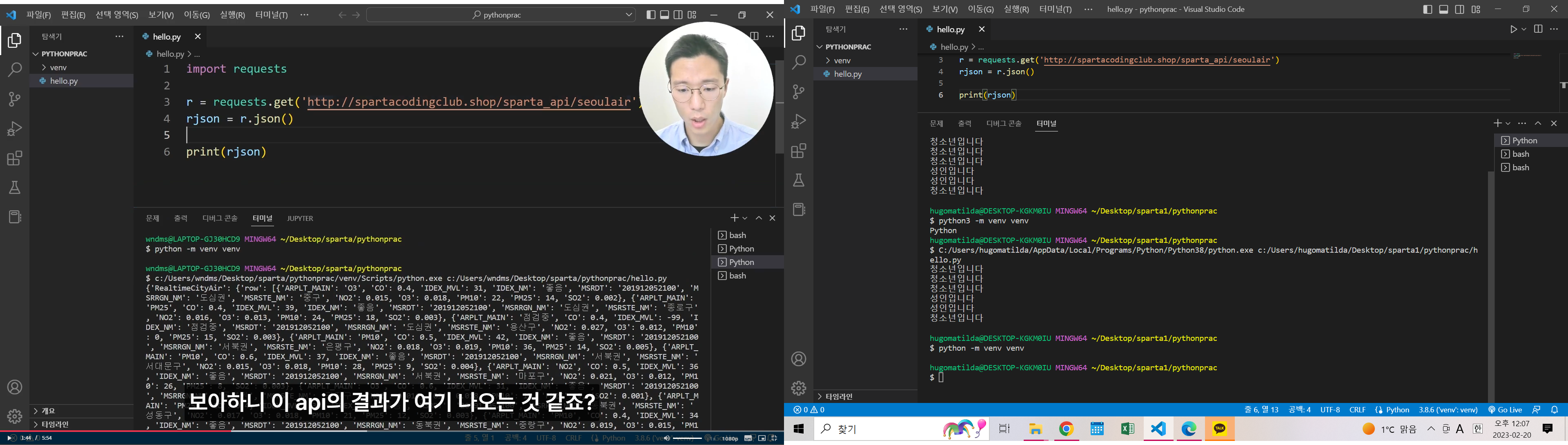Screen dimensions: 1568x445
Task: Maximize terminal panel size in right VS Code
Action: point(1538,123)
